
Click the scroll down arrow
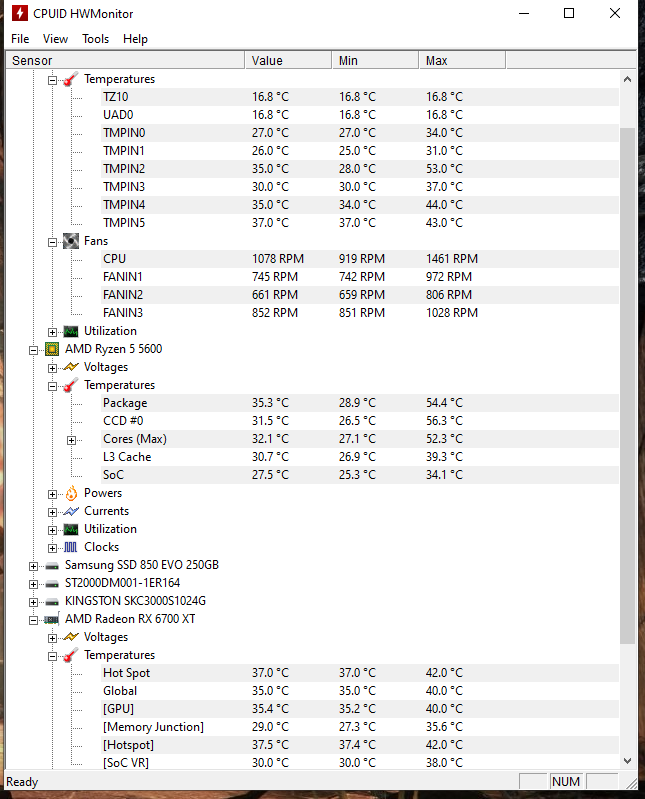628,761
